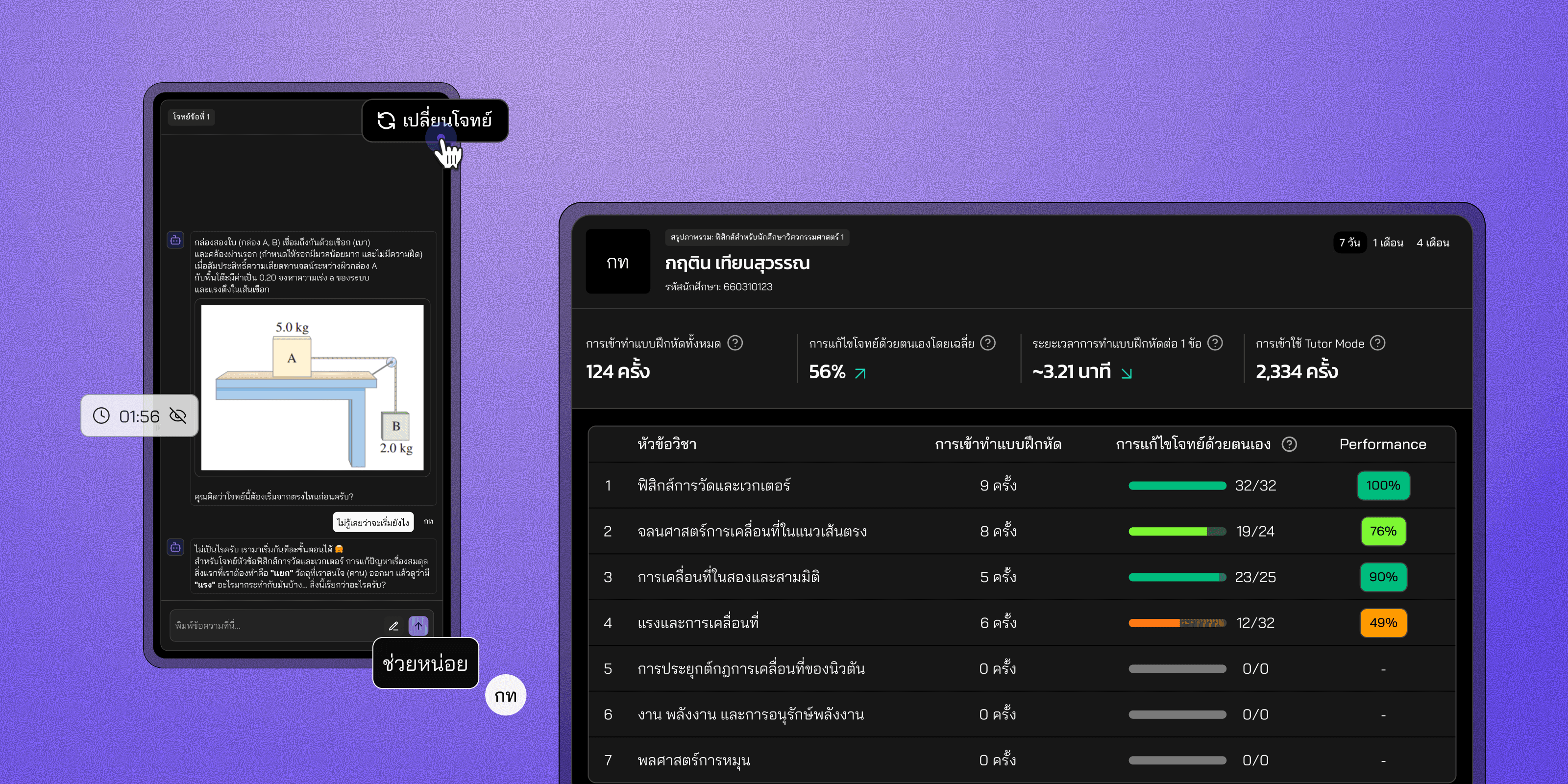Image resolution: width=1568 pixels, height=784 pixels.
Task: Click the pencil icon in message box
Action: point(394,626)
